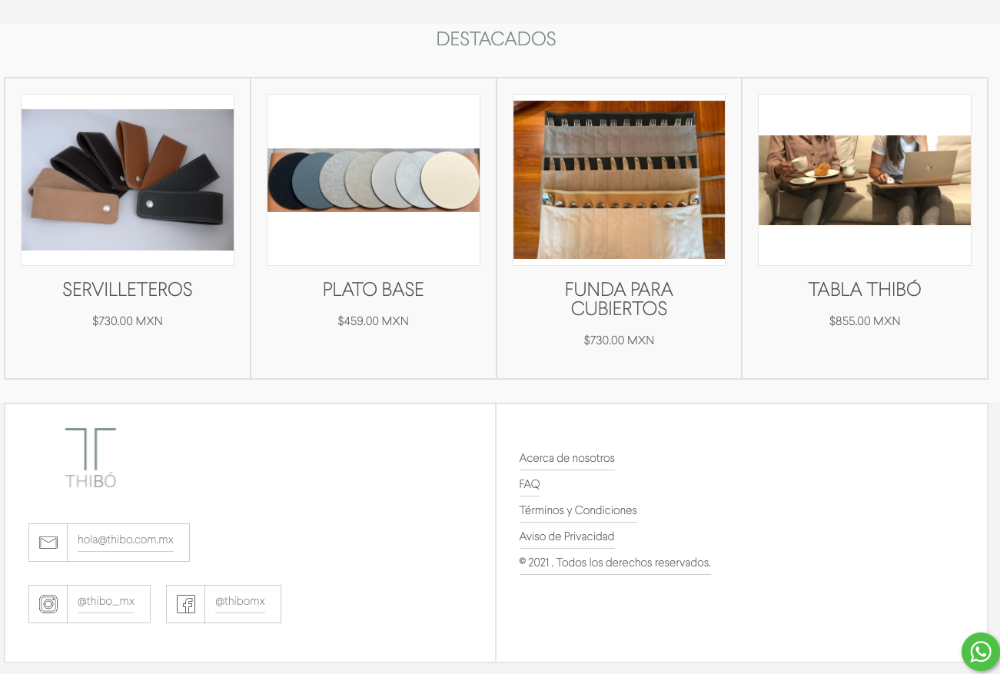This screenshot has height=674, width=1000.
Task: Visit the @thibomx Facebook handle
Action: pyautogui.click(x=240, y=602)
